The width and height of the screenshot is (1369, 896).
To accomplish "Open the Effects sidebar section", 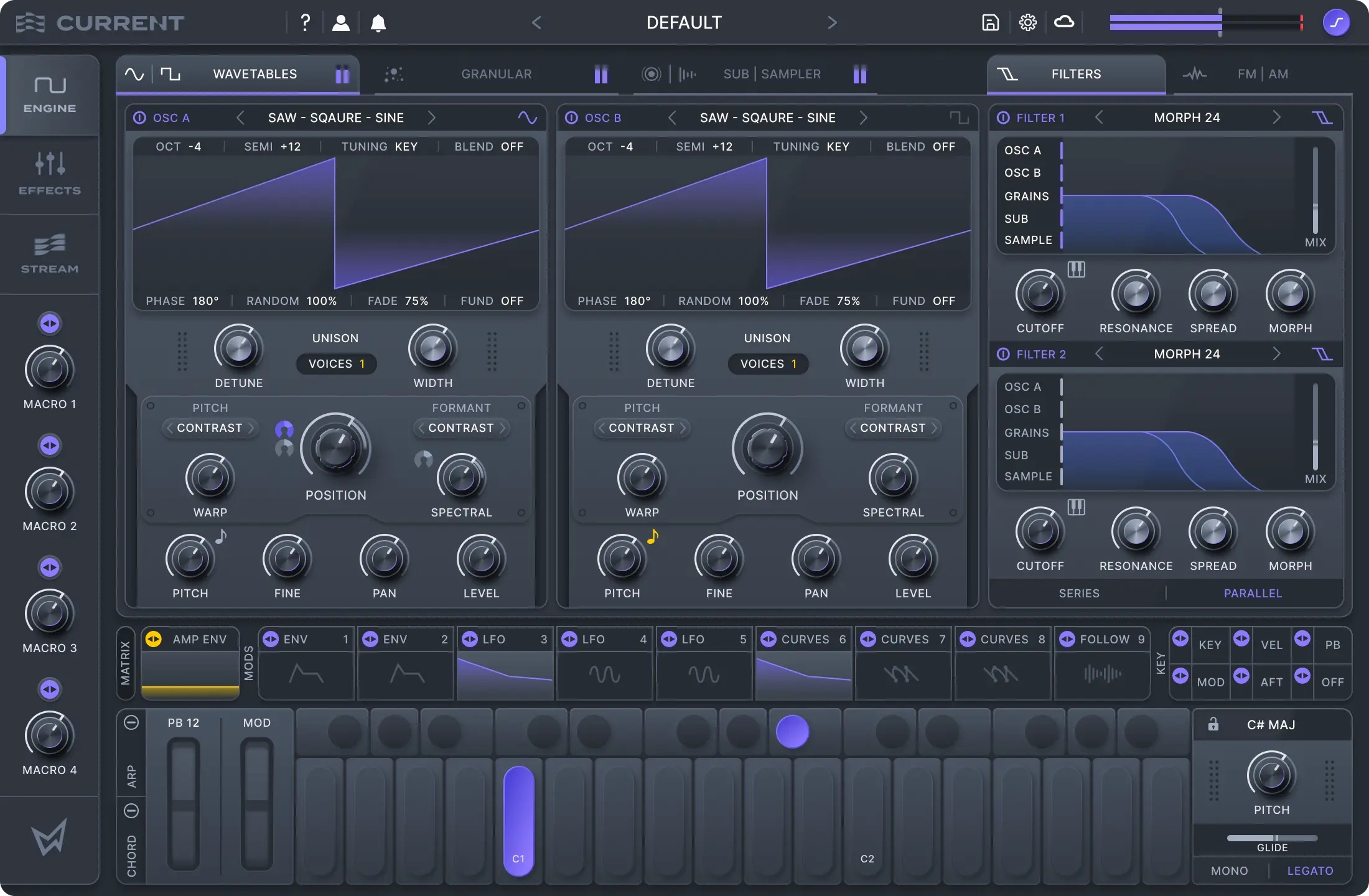I will click(50, 174).
